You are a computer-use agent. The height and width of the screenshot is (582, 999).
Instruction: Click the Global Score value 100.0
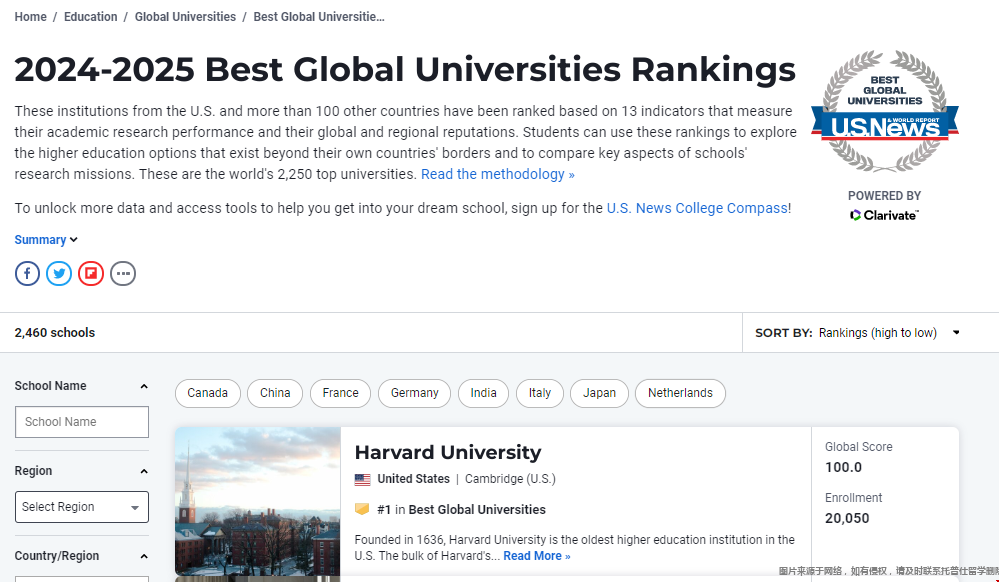844,467
